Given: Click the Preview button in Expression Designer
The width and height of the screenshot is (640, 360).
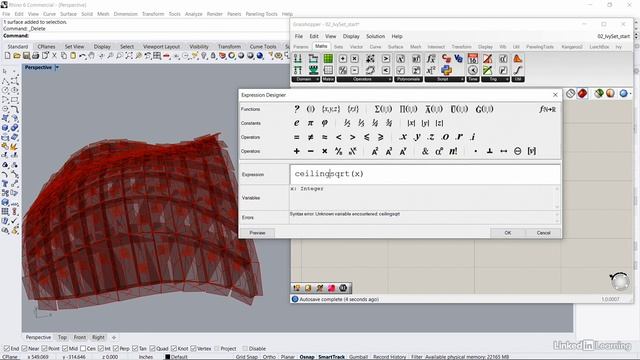Looking at the screenshot, I should [257, 233].
